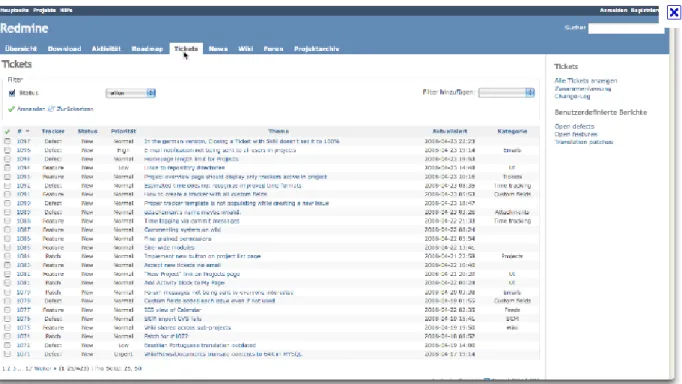Click into the Suche search field
This screenshot has width=682, height=384.
pyautogui.click(x=626, y=29)
